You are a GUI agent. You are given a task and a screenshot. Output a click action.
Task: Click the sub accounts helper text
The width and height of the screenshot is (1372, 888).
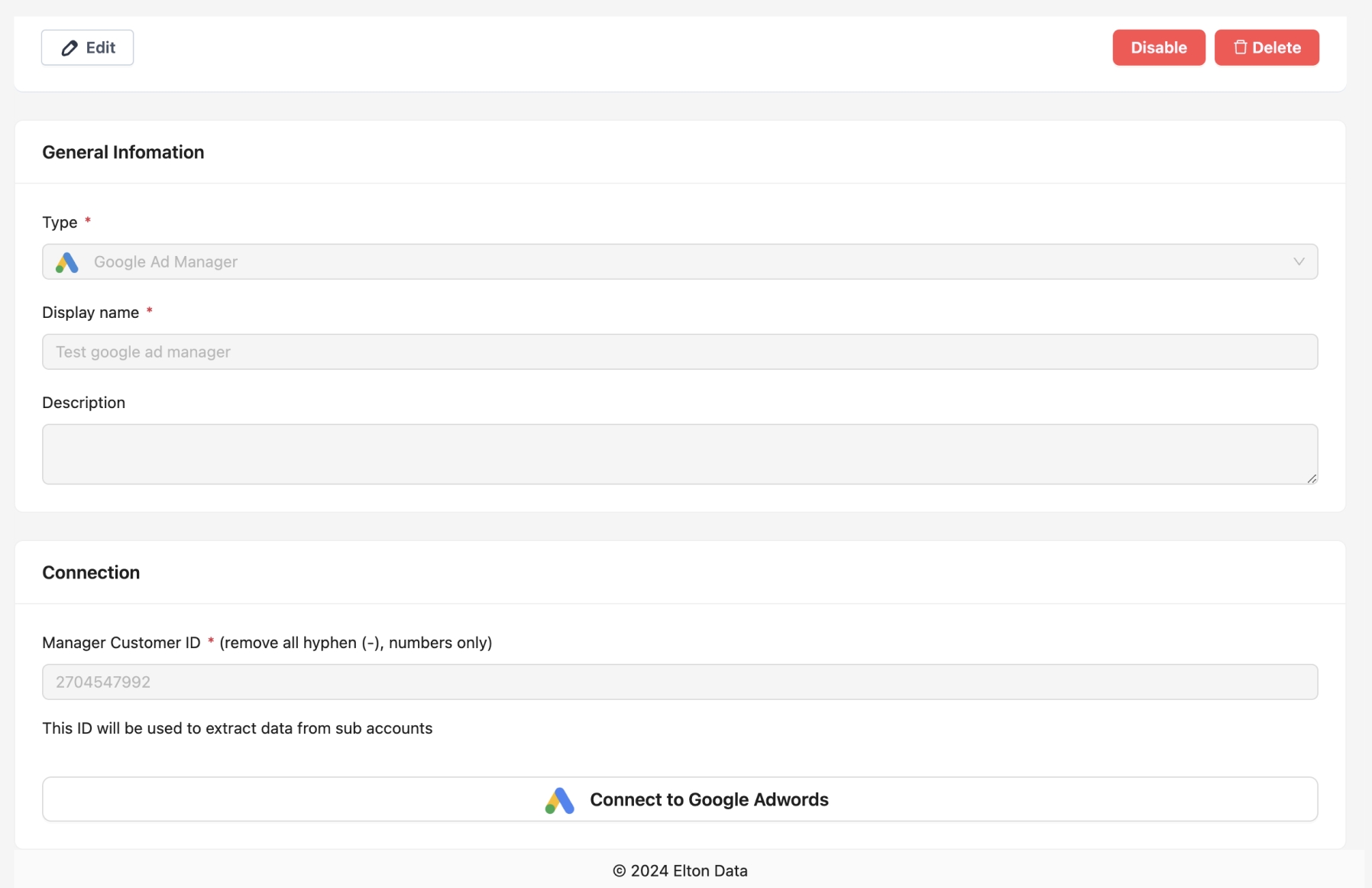pyautogui.click(x=237, y=728)
